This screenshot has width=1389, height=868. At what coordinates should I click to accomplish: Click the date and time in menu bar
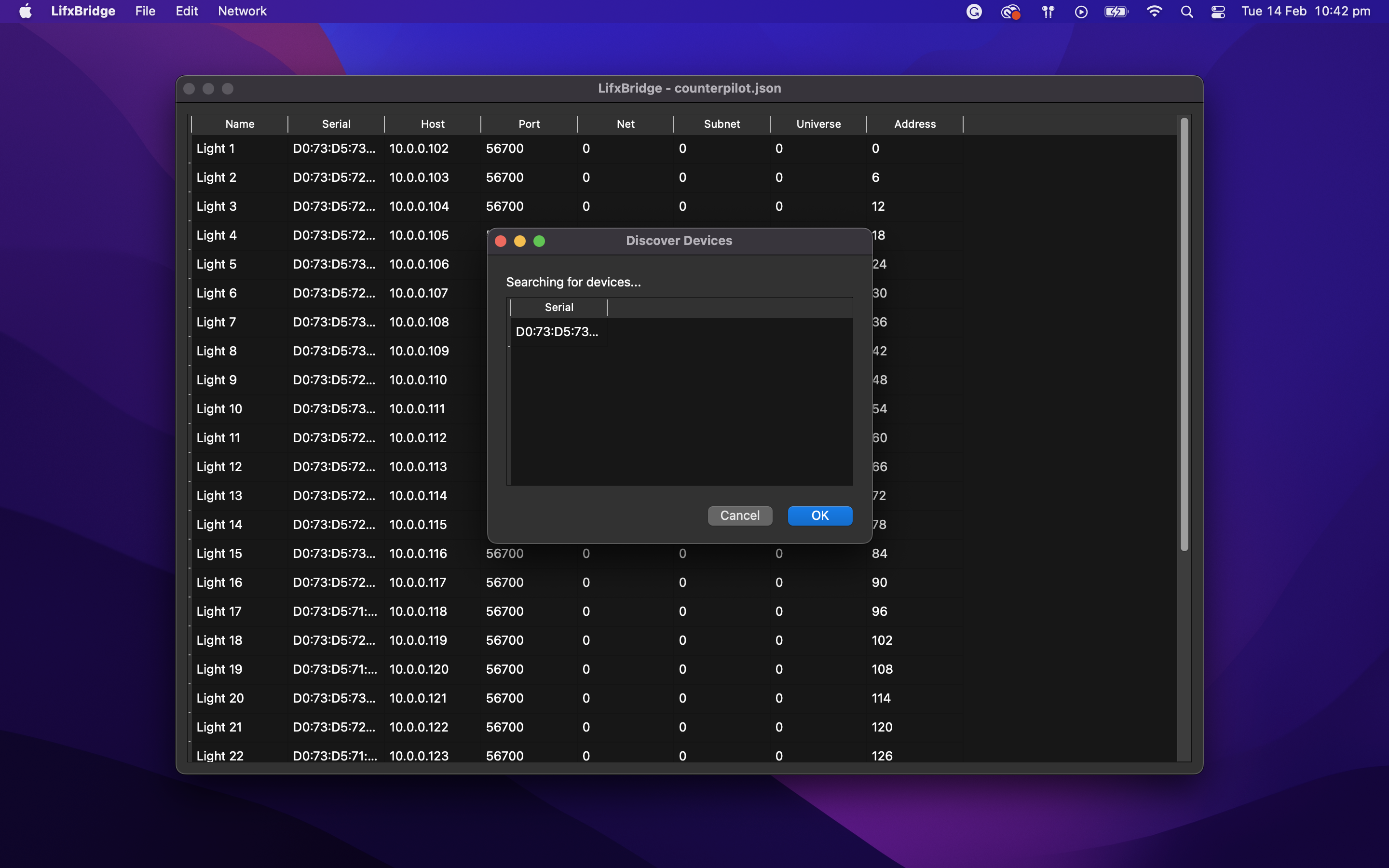(1306, 11)
